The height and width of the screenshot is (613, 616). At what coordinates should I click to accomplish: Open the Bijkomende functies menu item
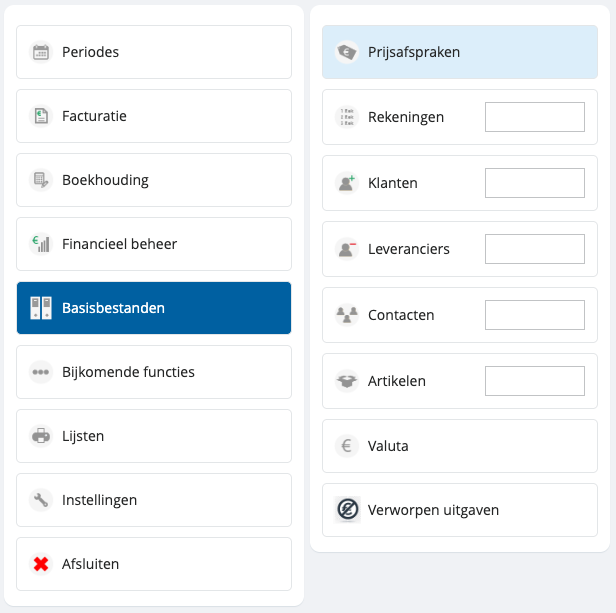click(x=154, y=372)
